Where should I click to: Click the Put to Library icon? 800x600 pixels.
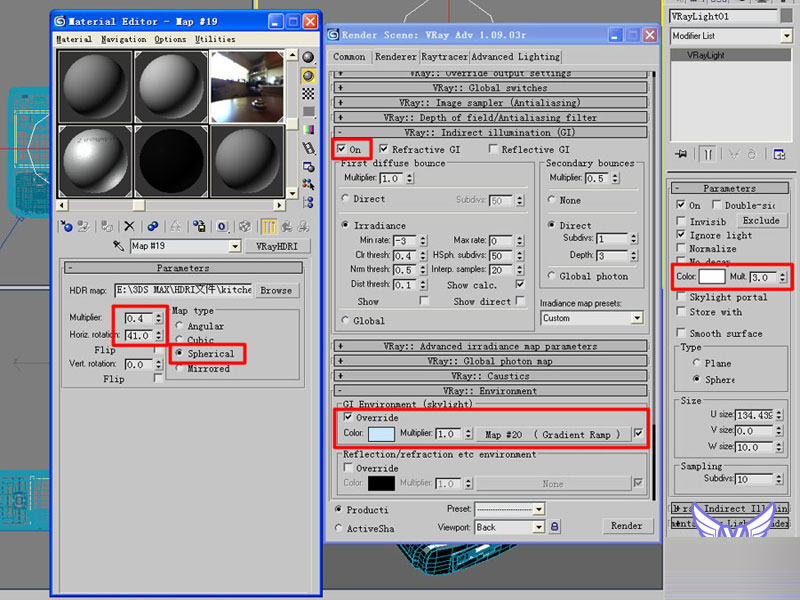176,226
